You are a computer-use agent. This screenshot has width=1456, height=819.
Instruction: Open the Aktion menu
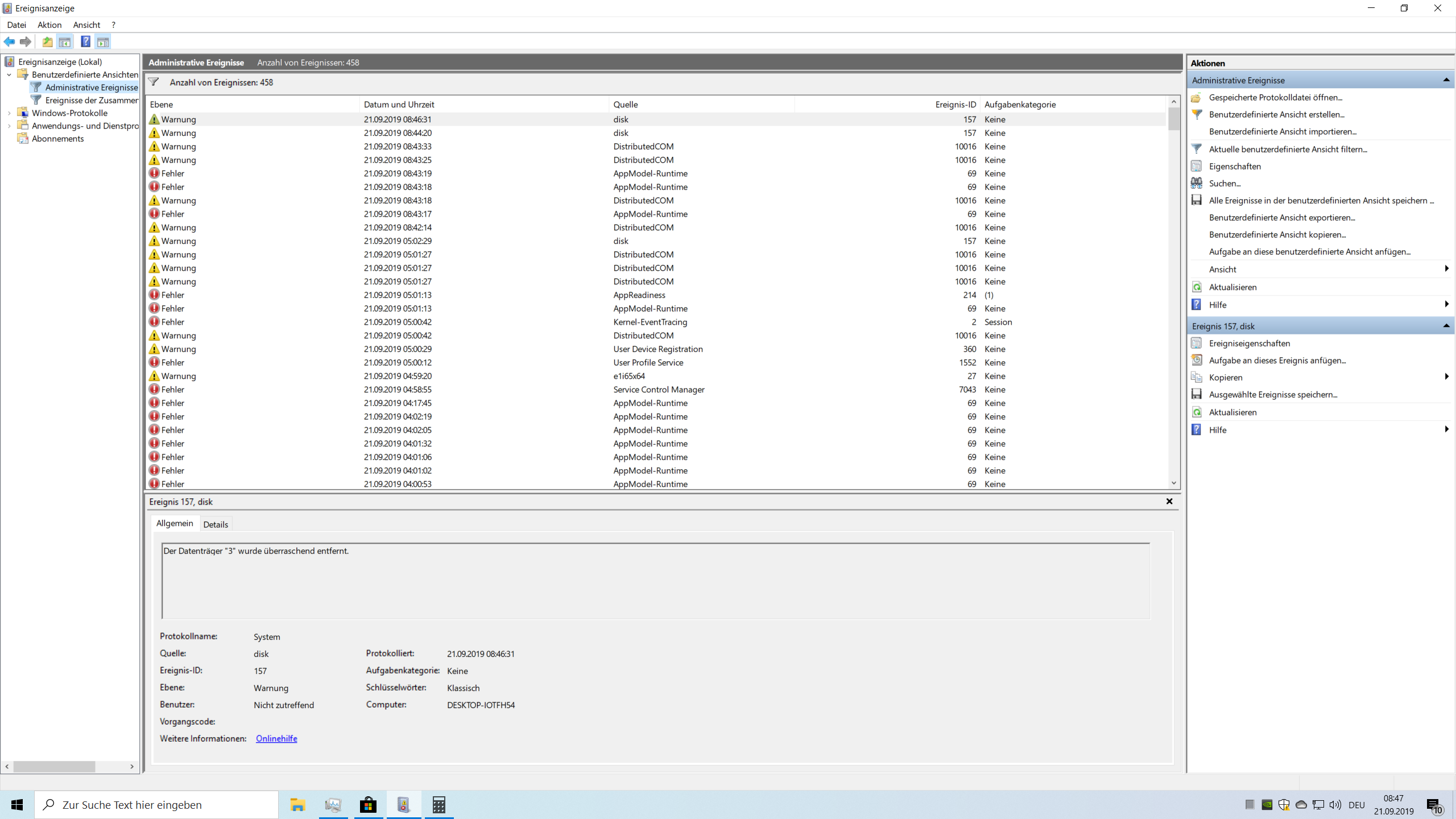point(49,25)
